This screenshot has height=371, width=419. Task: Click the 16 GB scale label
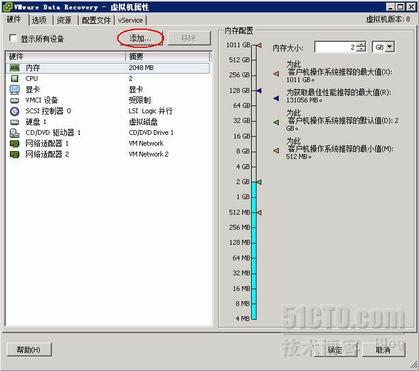[242, 136]
